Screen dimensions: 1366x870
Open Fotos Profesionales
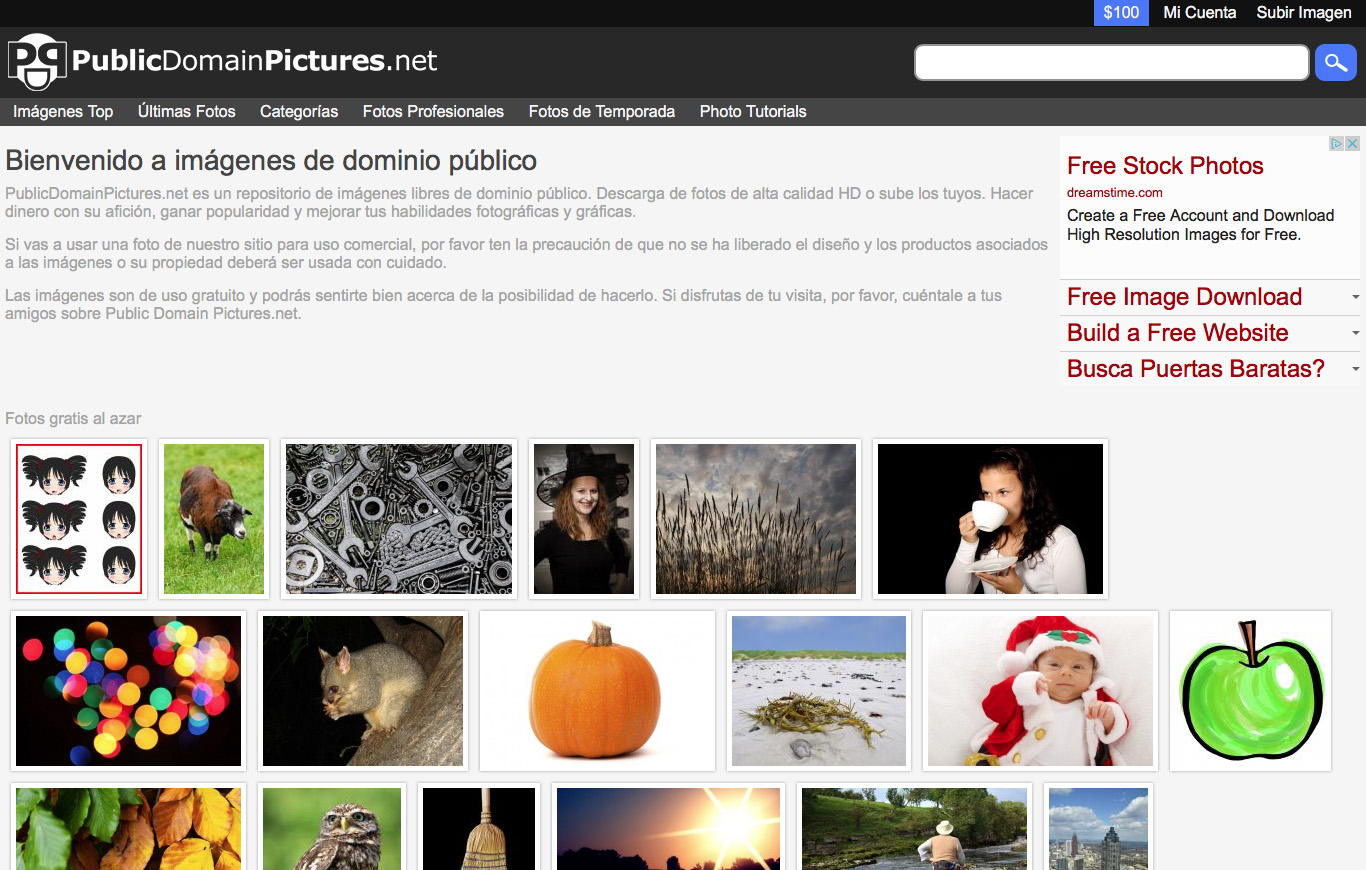point(433,111)
